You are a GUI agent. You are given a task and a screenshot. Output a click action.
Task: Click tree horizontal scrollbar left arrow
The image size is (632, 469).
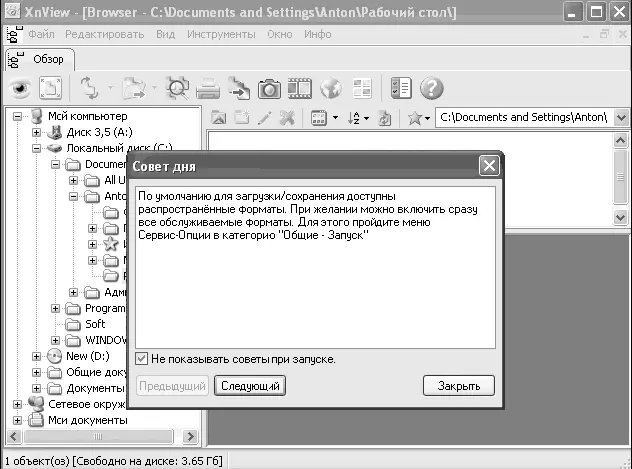click(15, 436)
